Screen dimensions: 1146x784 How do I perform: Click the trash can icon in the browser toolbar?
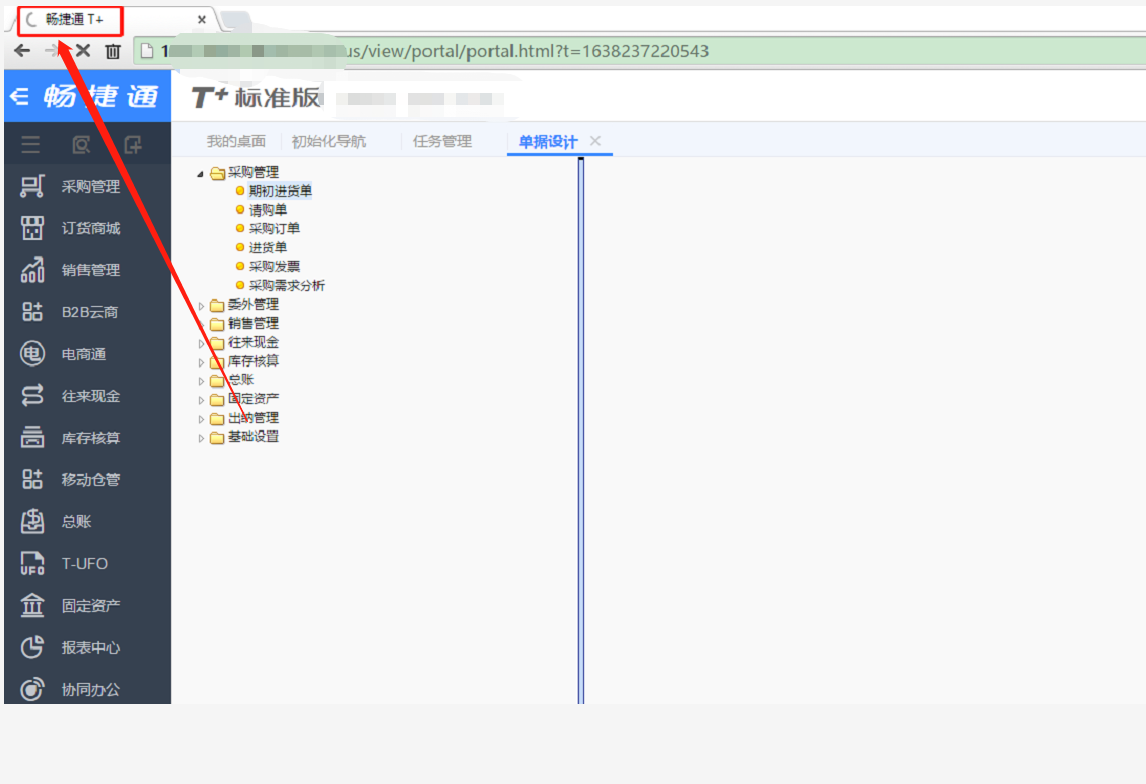113,51
